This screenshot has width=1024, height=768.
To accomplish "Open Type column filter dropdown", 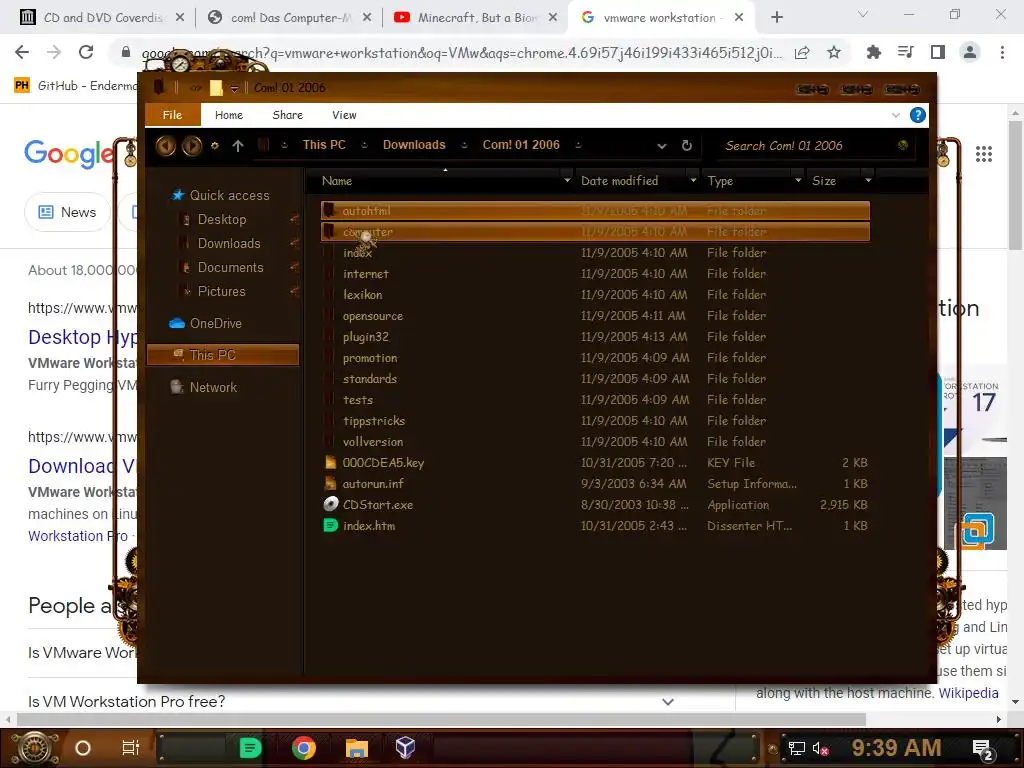I will (x=797, y=180).
